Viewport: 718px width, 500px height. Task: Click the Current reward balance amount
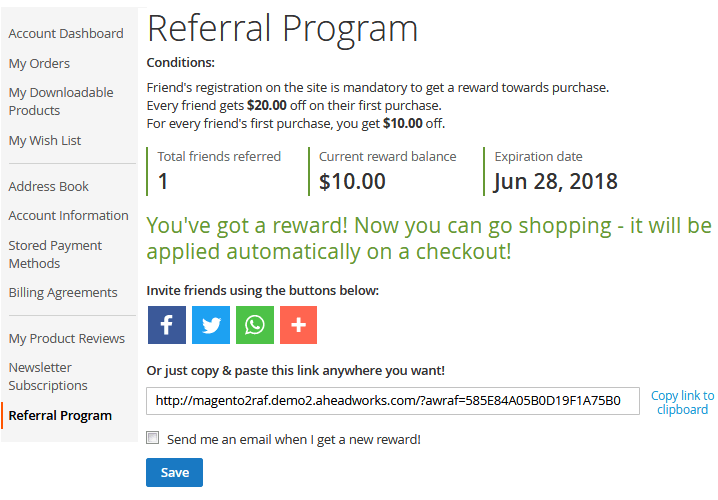click(352, 181)
